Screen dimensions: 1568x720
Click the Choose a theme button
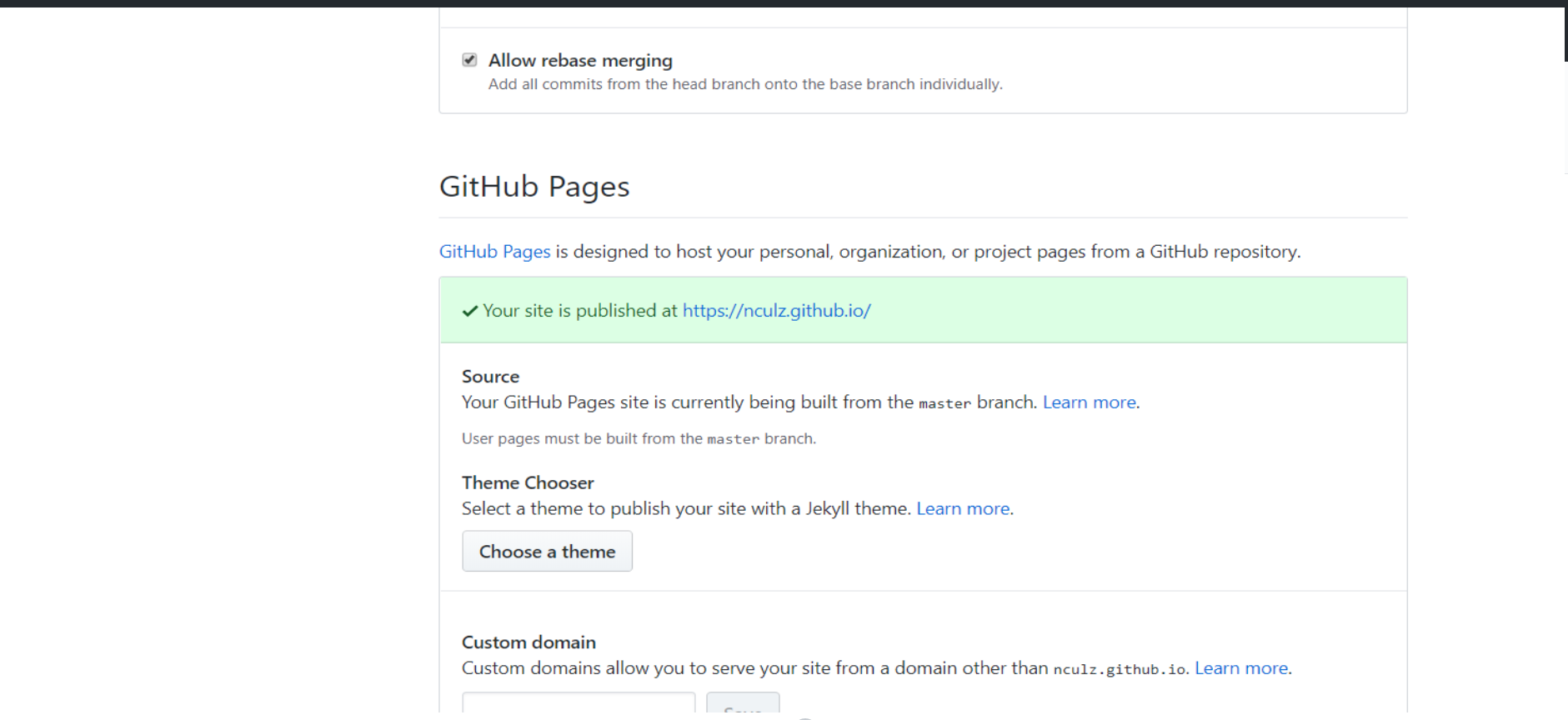pos(547,552)
